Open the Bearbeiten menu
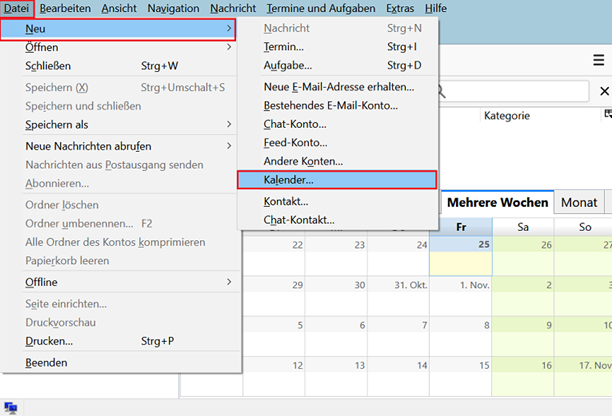612x416 pixels. click(65, 8)
